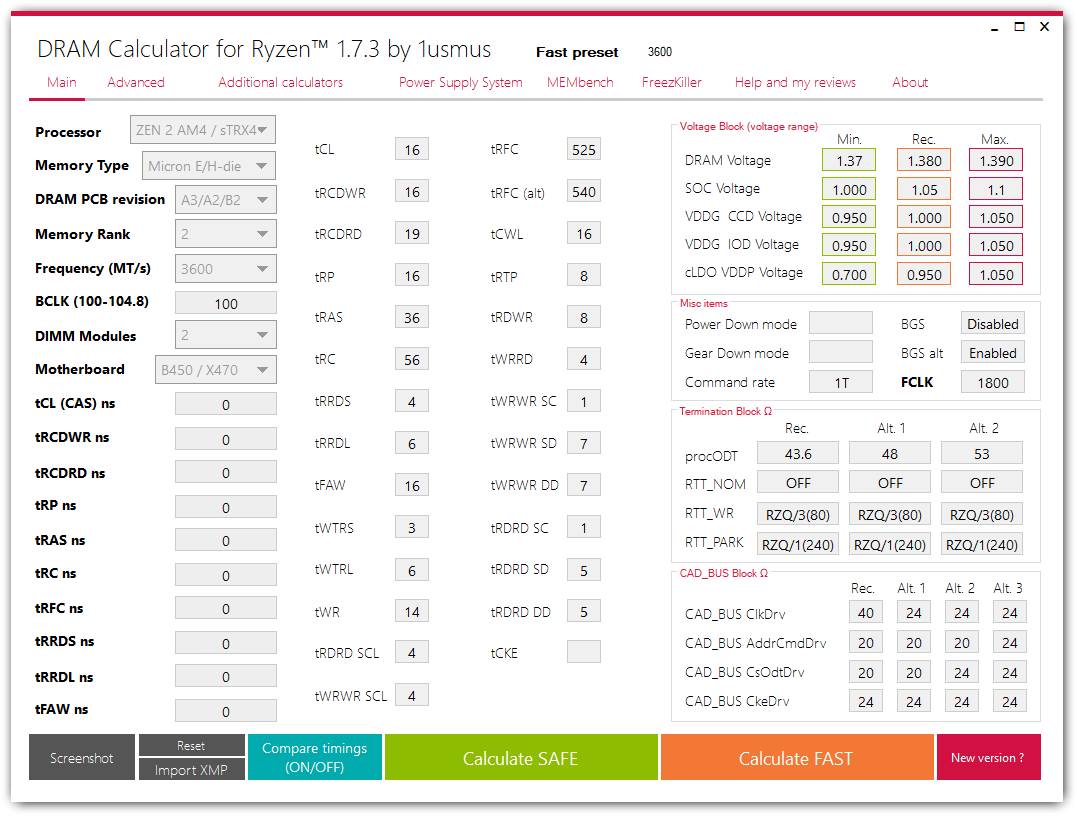Open the Main tab

tap(61, 82)
